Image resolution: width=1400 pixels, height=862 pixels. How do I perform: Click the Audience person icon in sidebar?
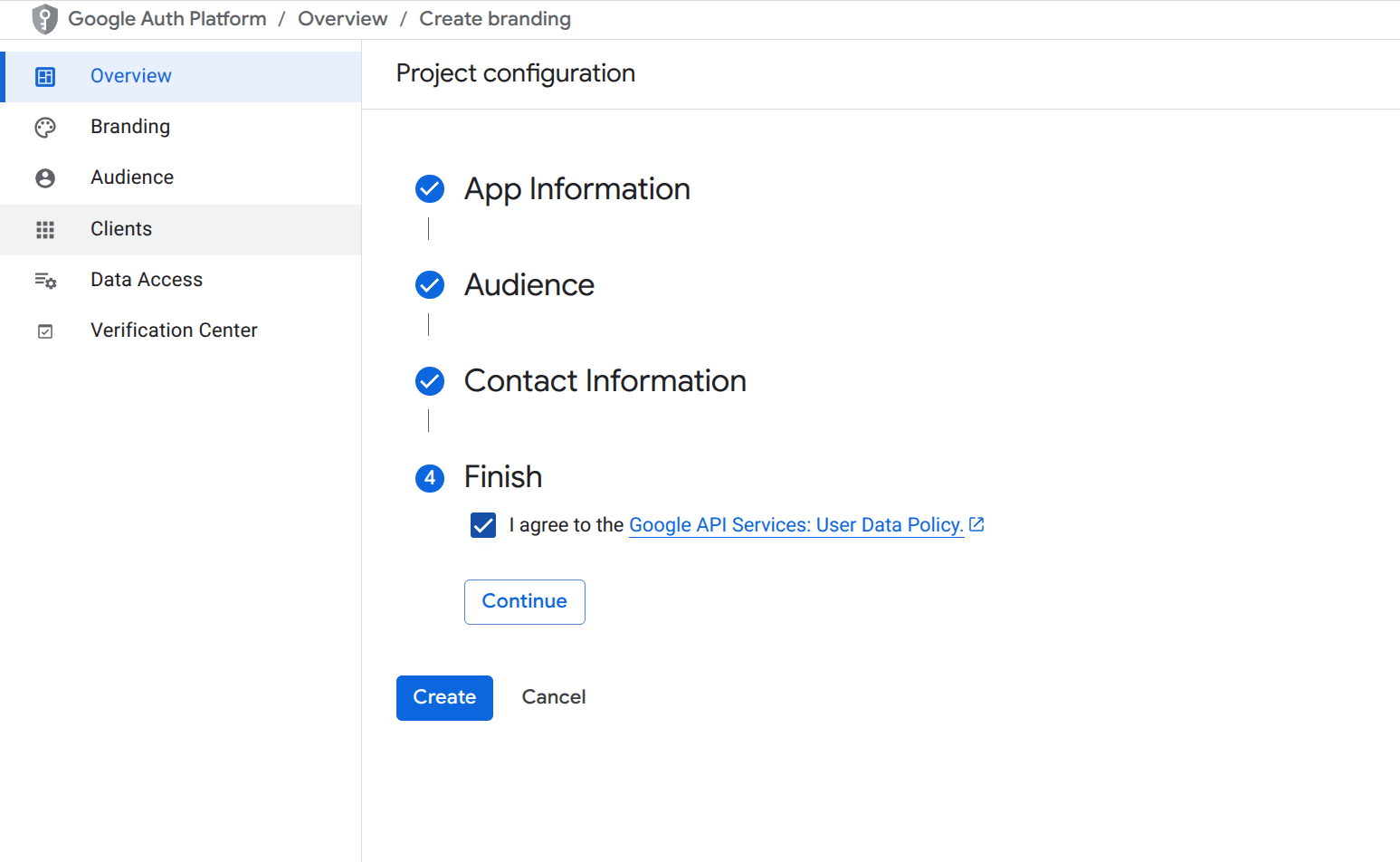pos(45,178)
